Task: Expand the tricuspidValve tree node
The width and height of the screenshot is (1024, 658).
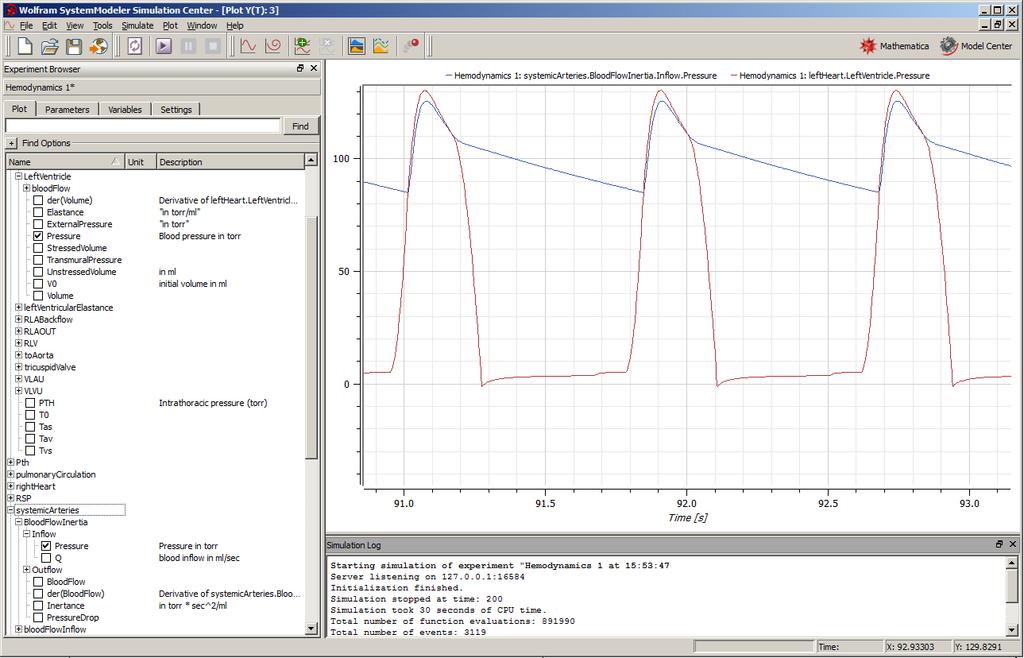Action: 19,367
